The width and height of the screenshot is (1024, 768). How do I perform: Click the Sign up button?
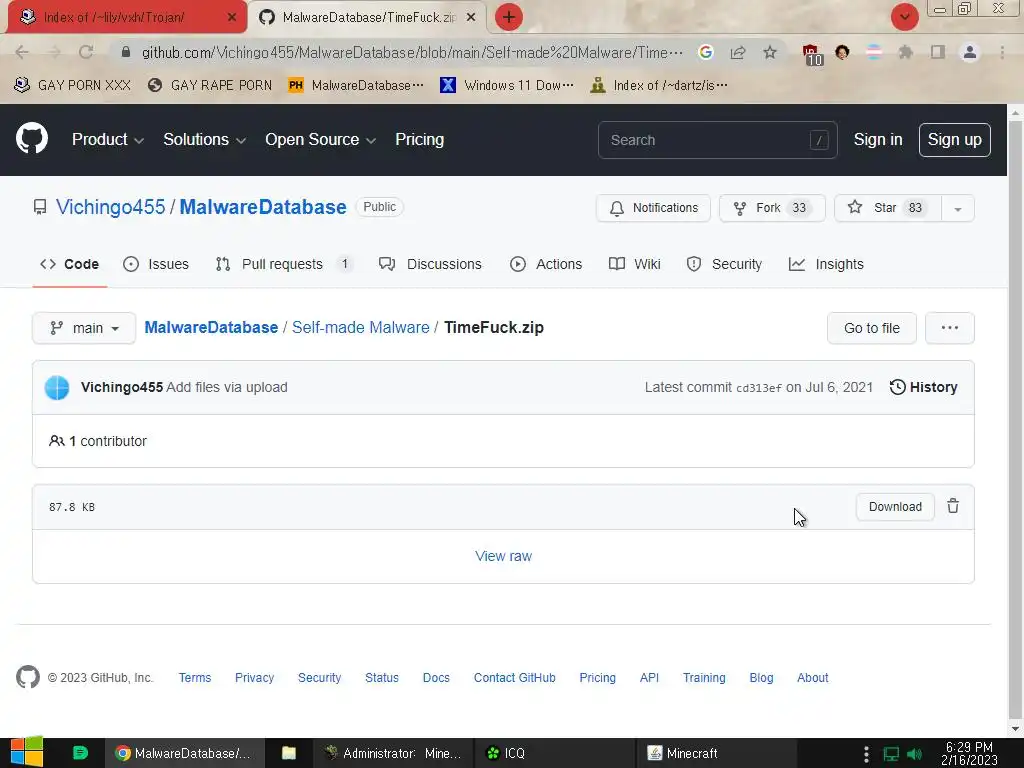click(954, 140)
